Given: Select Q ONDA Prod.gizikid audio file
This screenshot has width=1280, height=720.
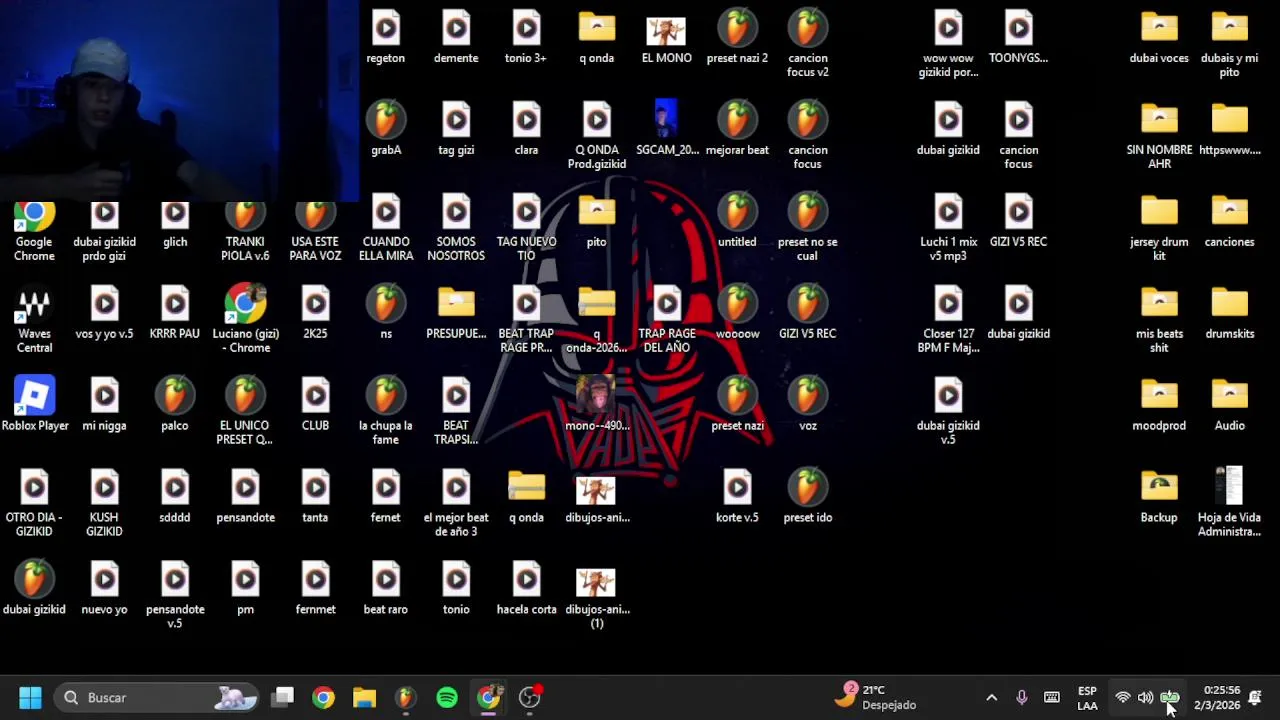Looking at the screenshot, I should coord(597,137).
